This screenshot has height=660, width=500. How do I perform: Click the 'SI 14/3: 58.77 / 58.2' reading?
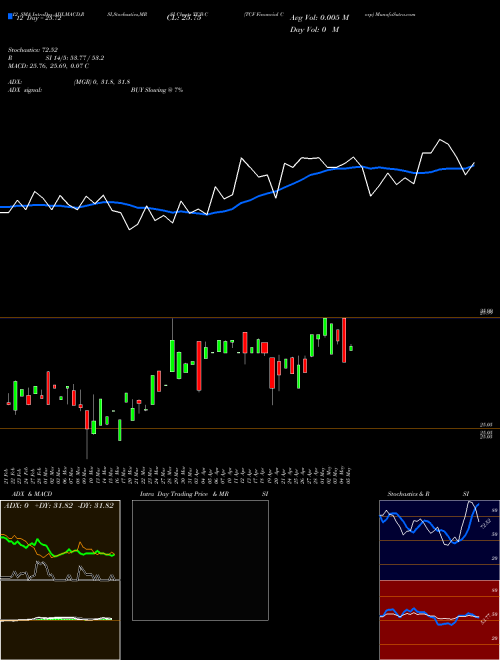click(75, 58)
